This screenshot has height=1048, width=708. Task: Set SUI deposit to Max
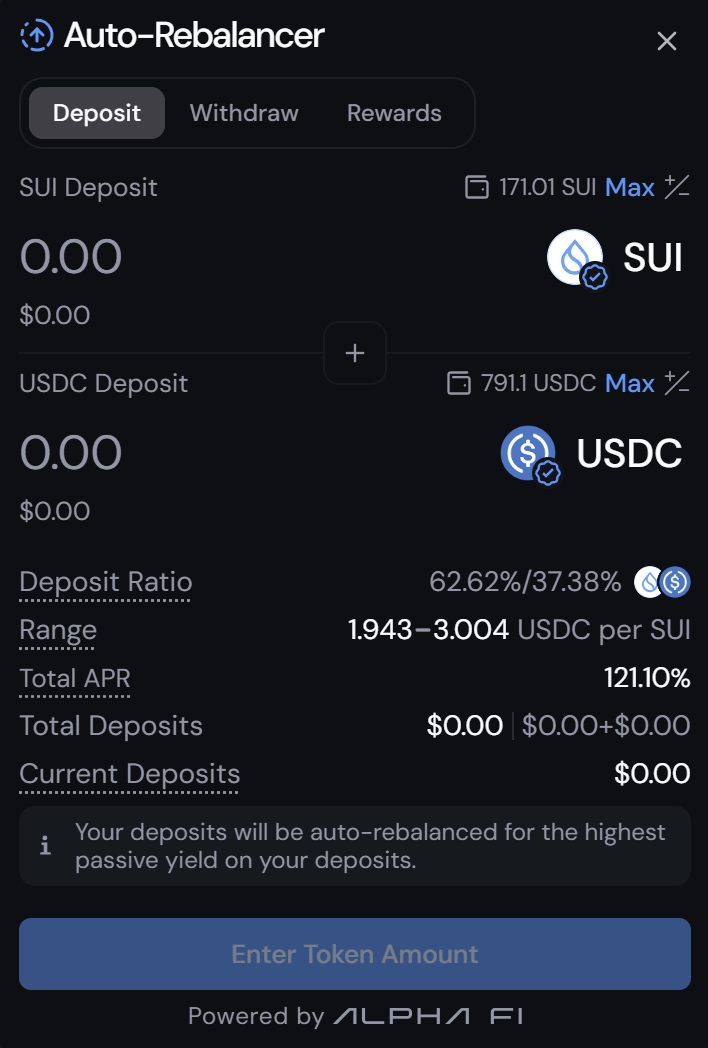[x=630, y=187]
